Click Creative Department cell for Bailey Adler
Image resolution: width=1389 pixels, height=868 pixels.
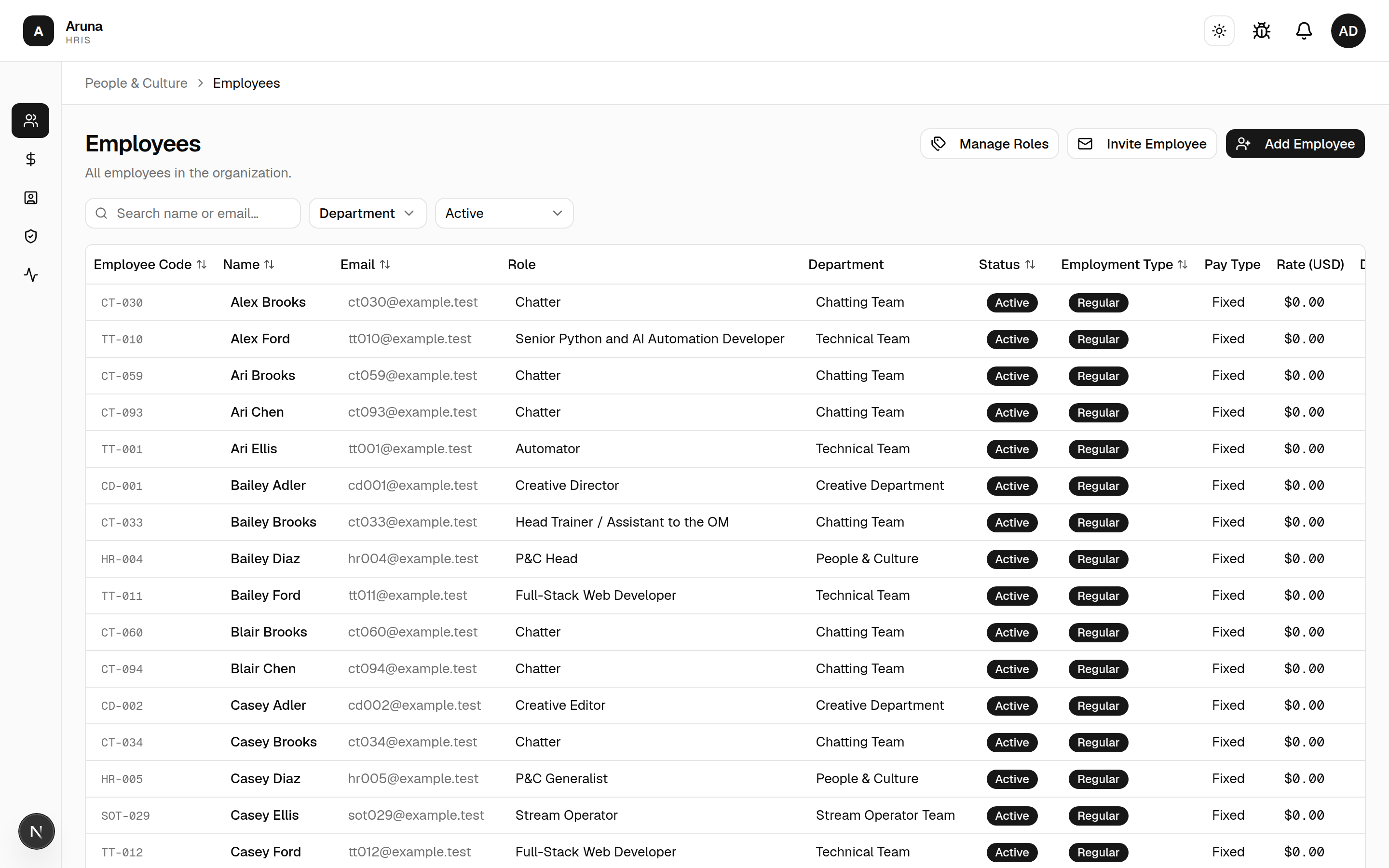pos(879,486)
